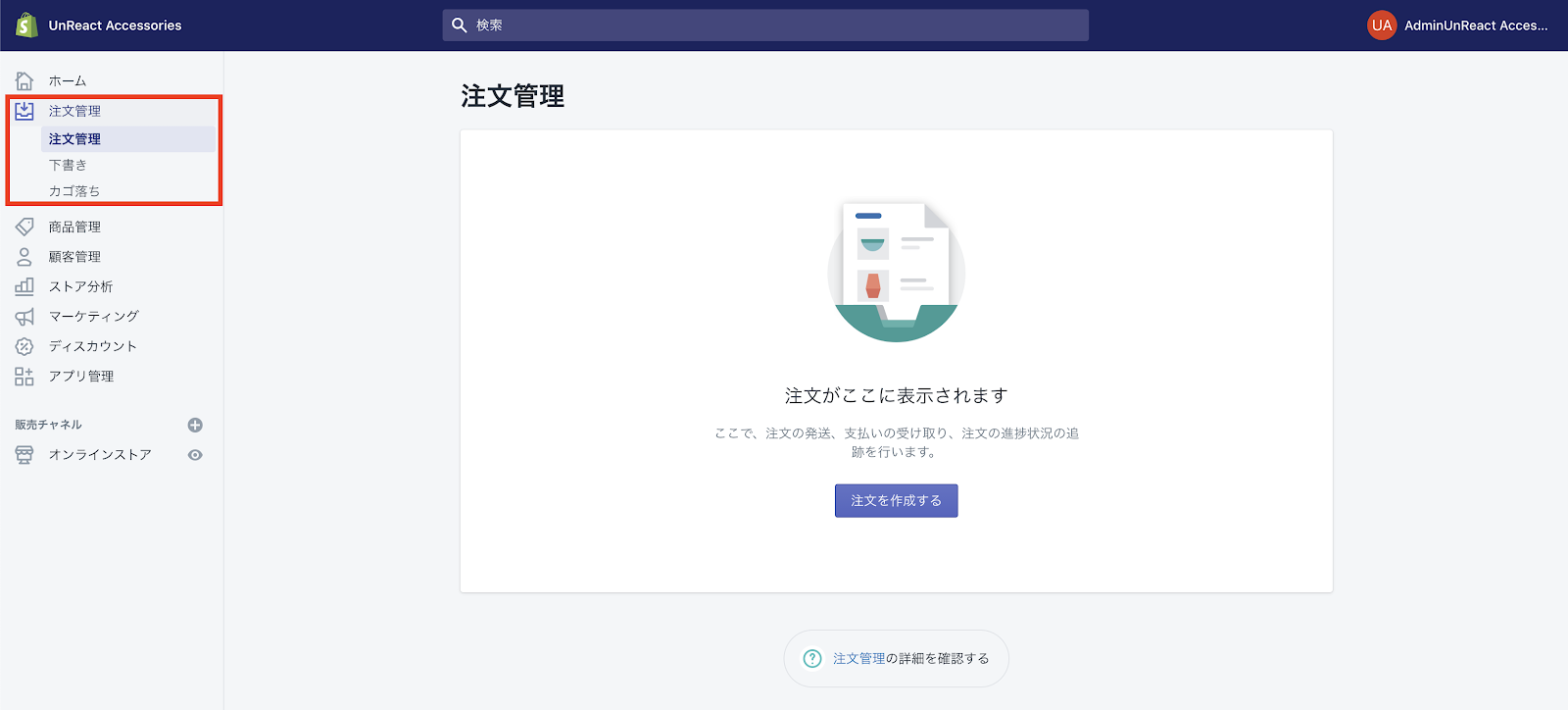Click the help question mark icon
The width and height of the screenshot is (1568, 710).
pyautogui.click(x=812, y=659)
